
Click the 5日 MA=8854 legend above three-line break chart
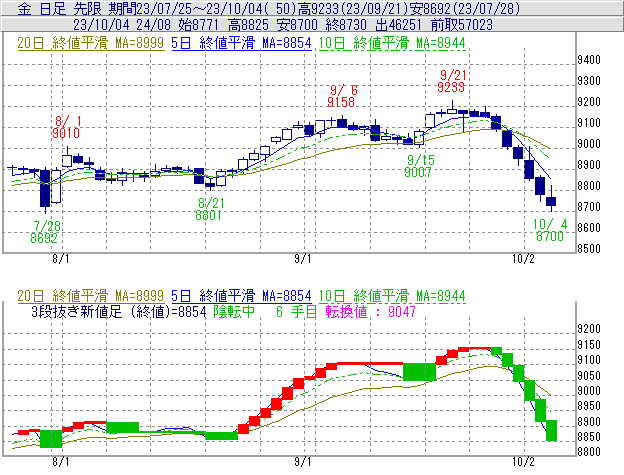pos(241,296)
